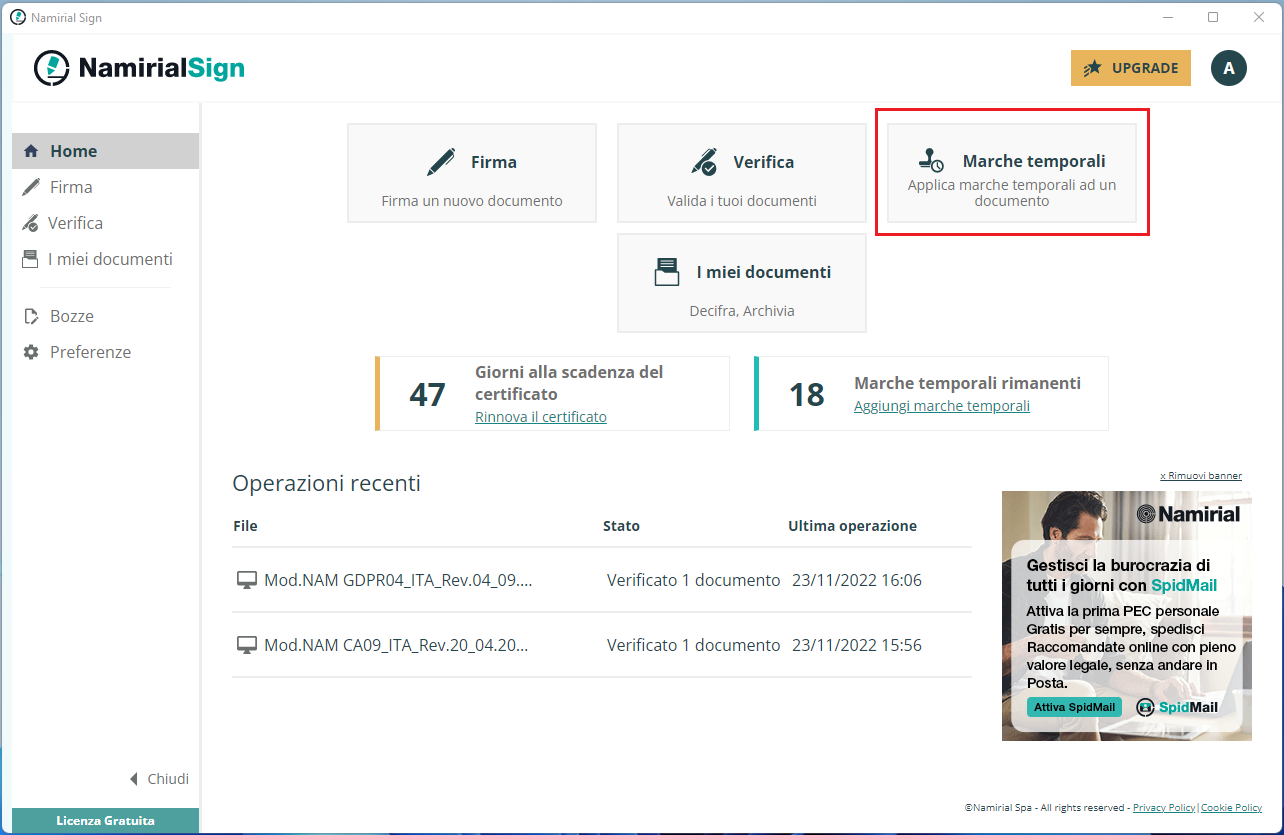
Task: Click the 18 remaining timestamps number
Action: tap(807, 394)
